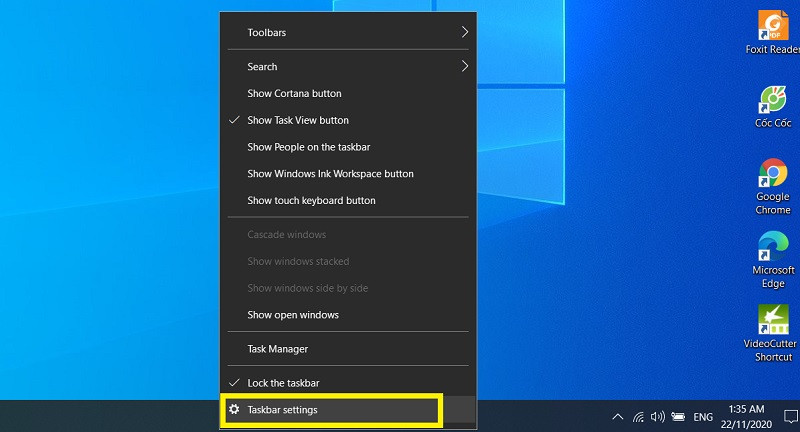The image size is (800, 432).
Task: Open VideoCutter Shortcut desktop icon
Action: point(772,334)
